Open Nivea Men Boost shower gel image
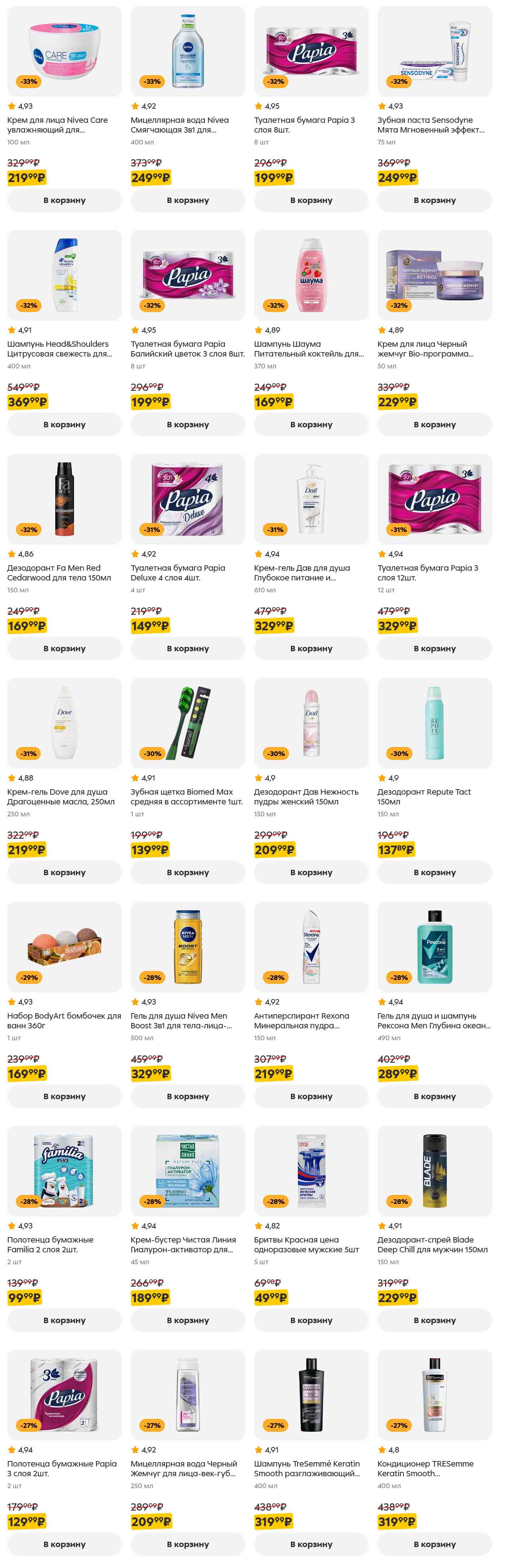510x1568 pixels. 187,946
